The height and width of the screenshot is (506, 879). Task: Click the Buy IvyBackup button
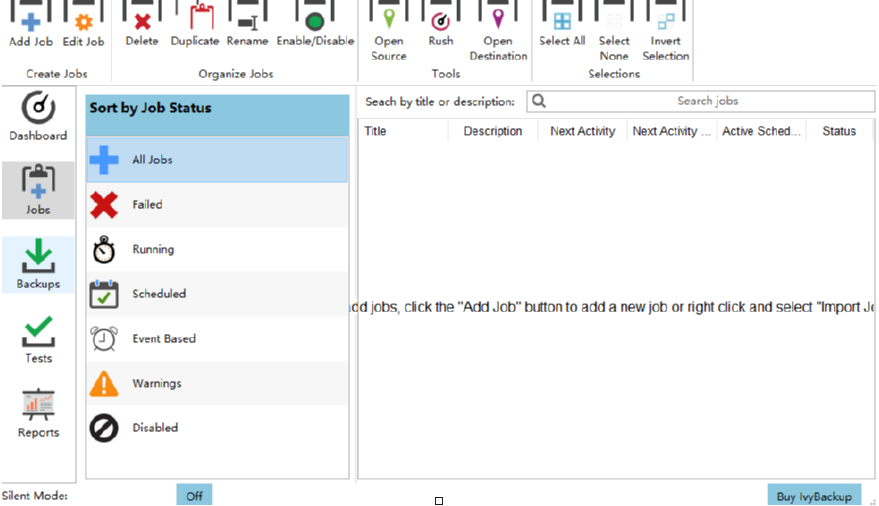814,496
